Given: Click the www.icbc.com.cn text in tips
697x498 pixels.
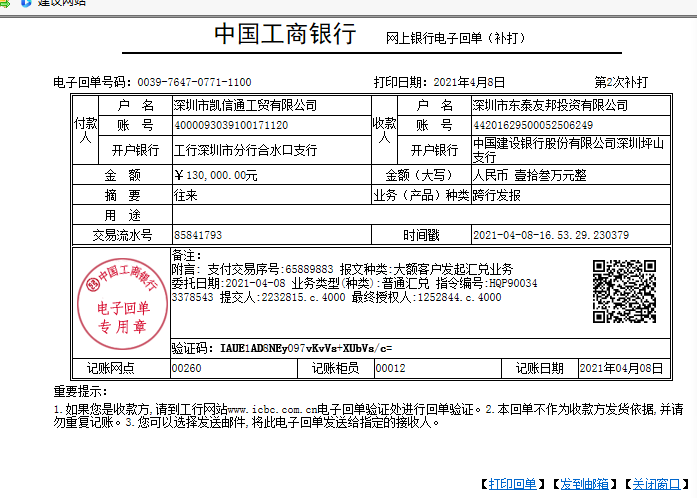Looking at the screenshot, I should pos(272,409).
